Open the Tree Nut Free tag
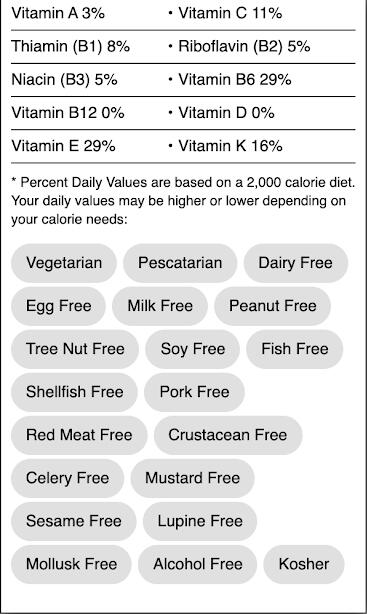Image resolution: width=367 pixels, height=614 pixels. [x=75, y=349]
